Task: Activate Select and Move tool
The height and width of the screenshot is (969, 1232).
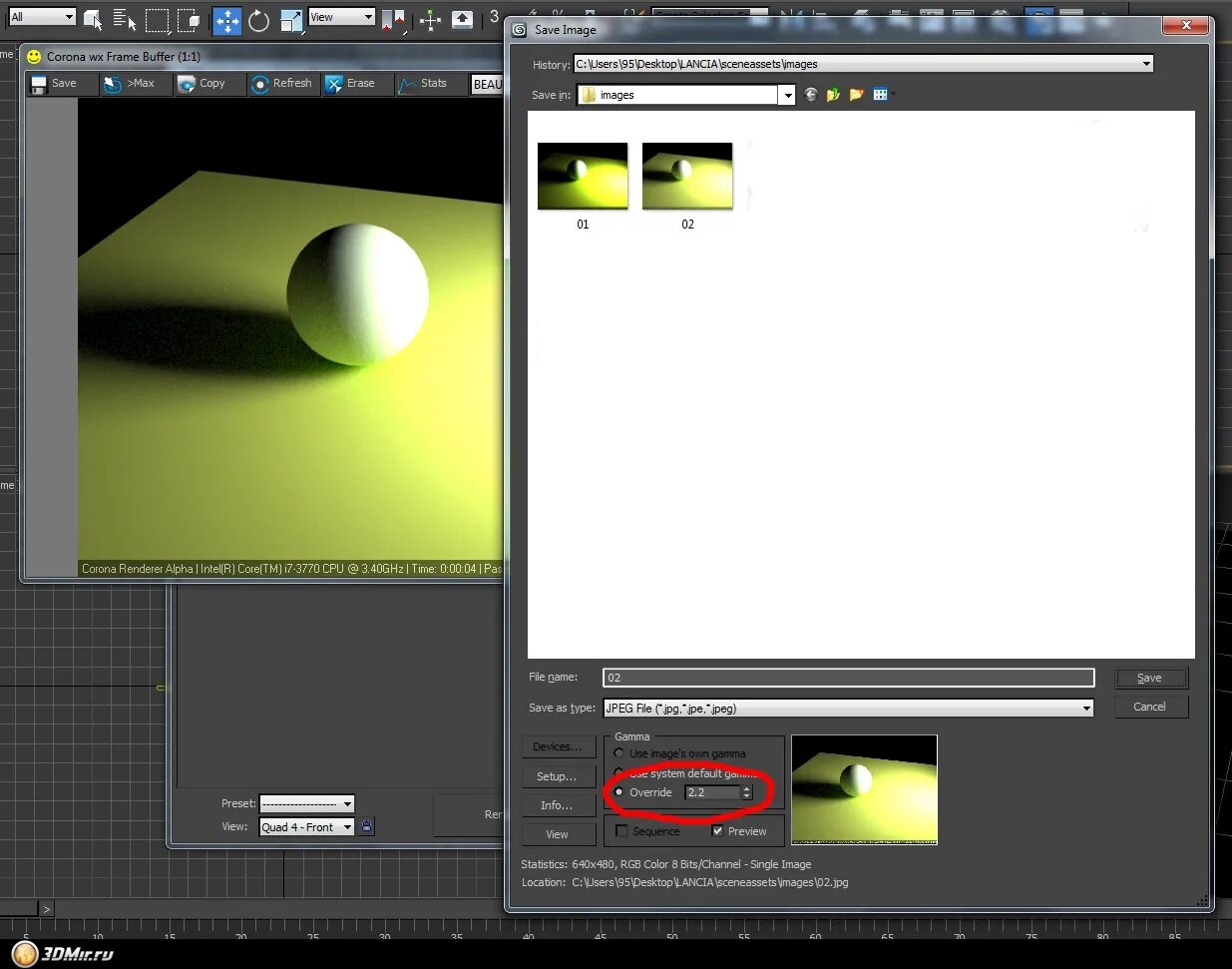Action: pyautogui.click(x=226, y=19)
